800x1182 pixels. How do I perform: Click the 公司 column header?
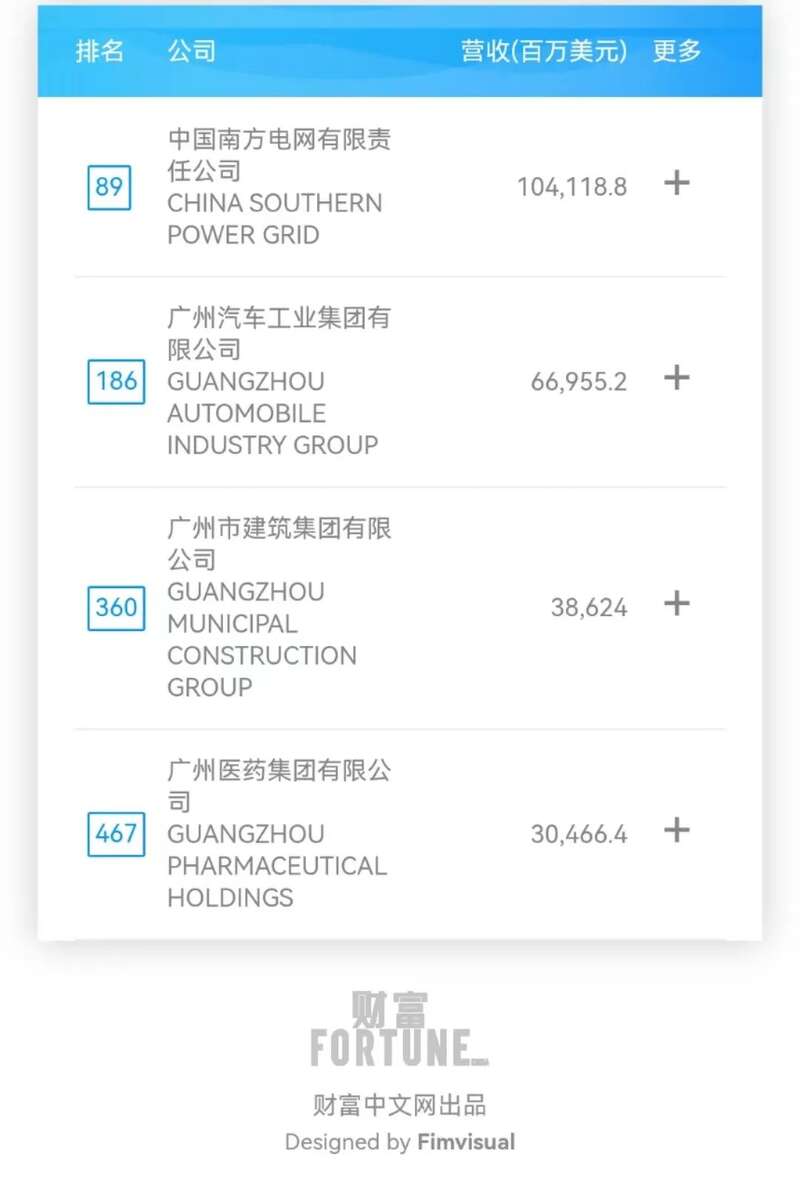(x=191, y=51)
